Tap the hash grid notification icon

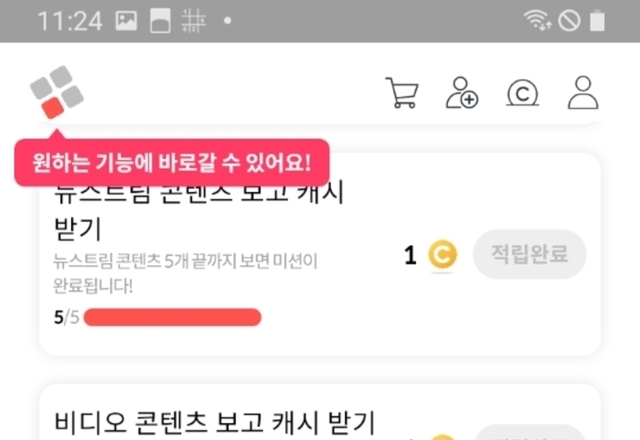[191, 21]
